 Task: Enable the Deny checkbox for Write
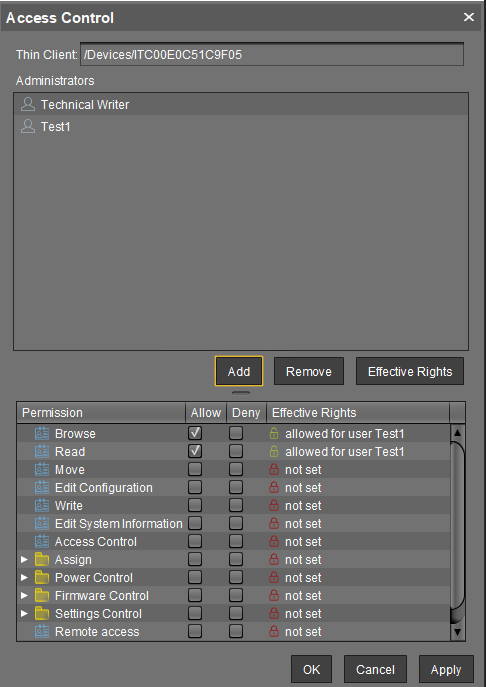coord(236,505)
